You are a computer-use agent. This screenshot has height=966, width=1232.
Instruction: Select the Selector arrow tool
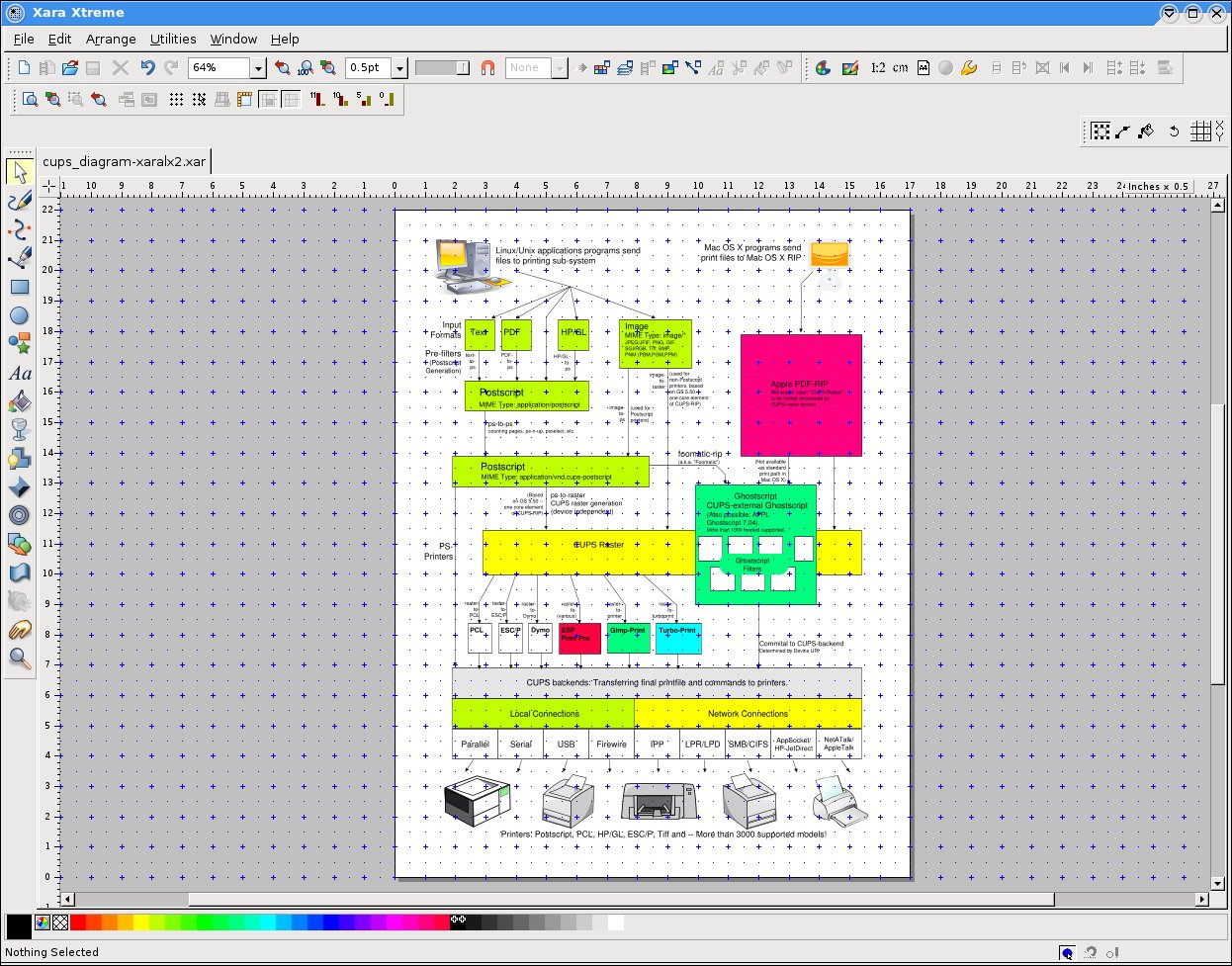pos(20,172)
